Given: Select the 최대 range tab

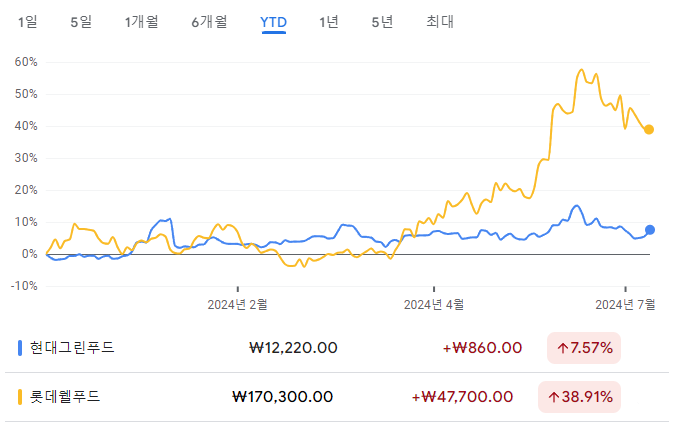Looking at the screenshot, I should 440,22.
